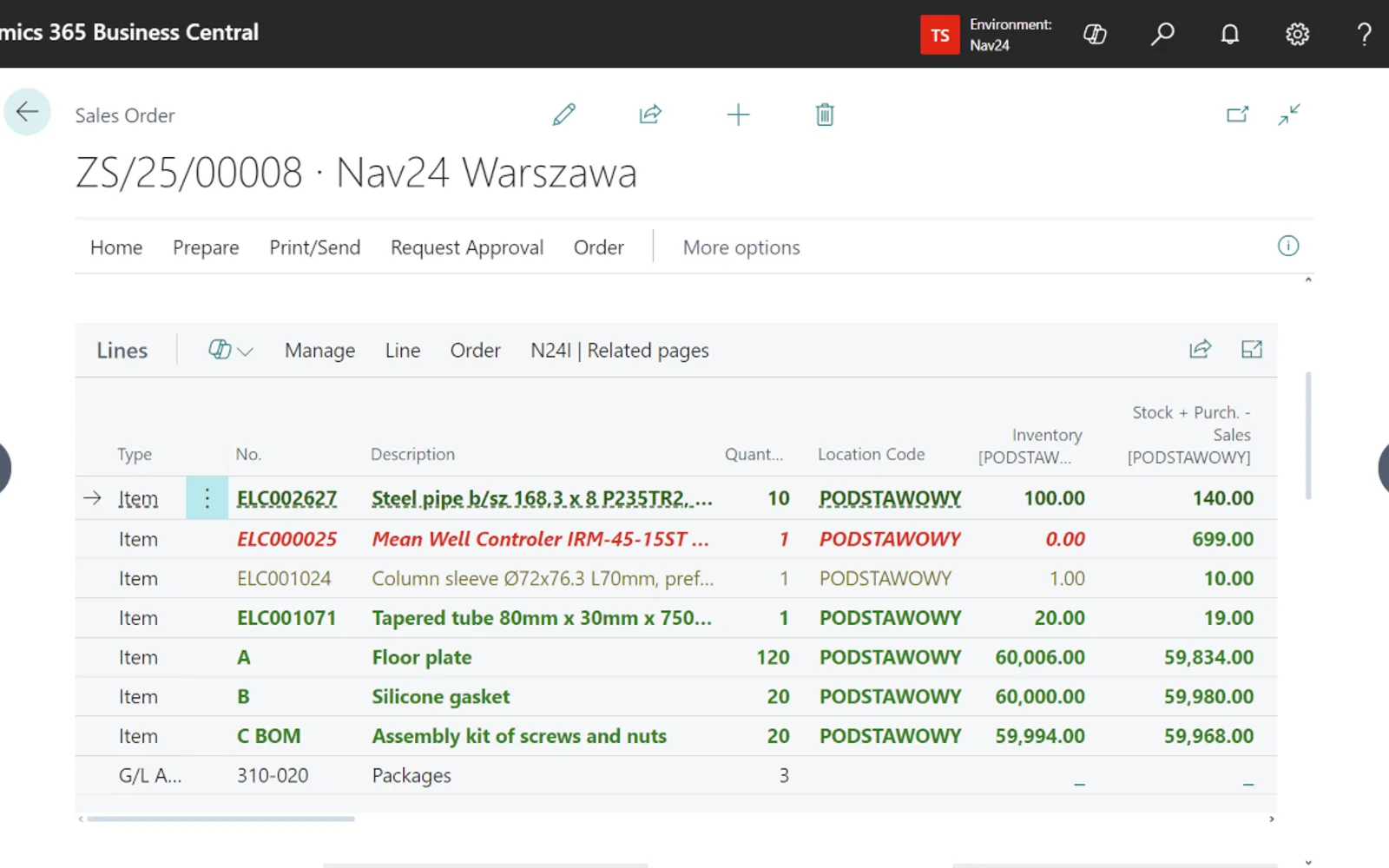Click the search magnifier icon
The image size is (1389, 868).
click(x=1162, y=34)
